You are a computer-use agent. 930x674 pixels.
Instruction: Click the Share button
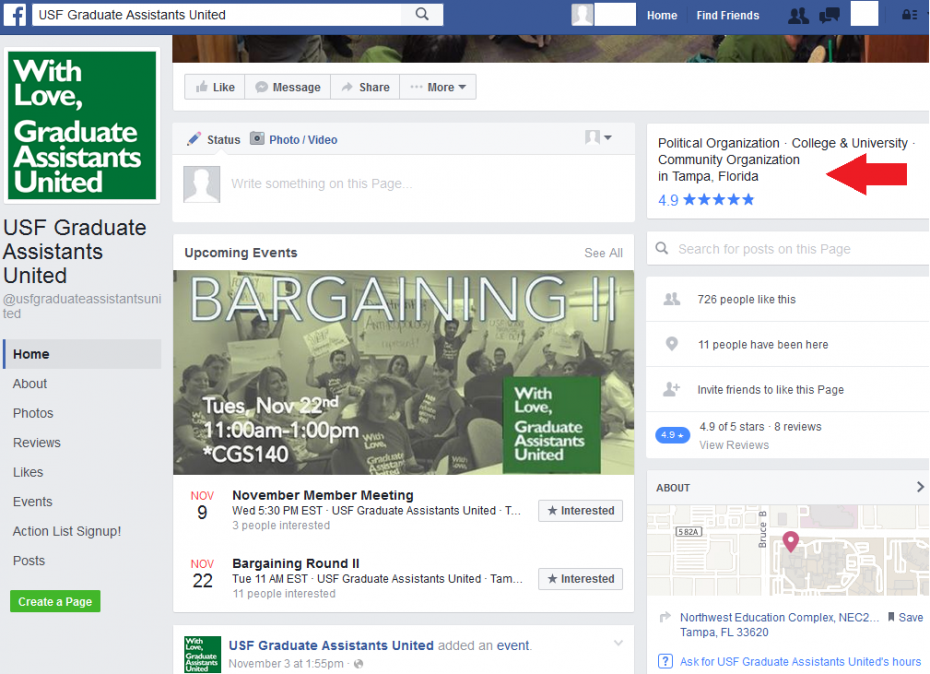click(x=366, y=87)
